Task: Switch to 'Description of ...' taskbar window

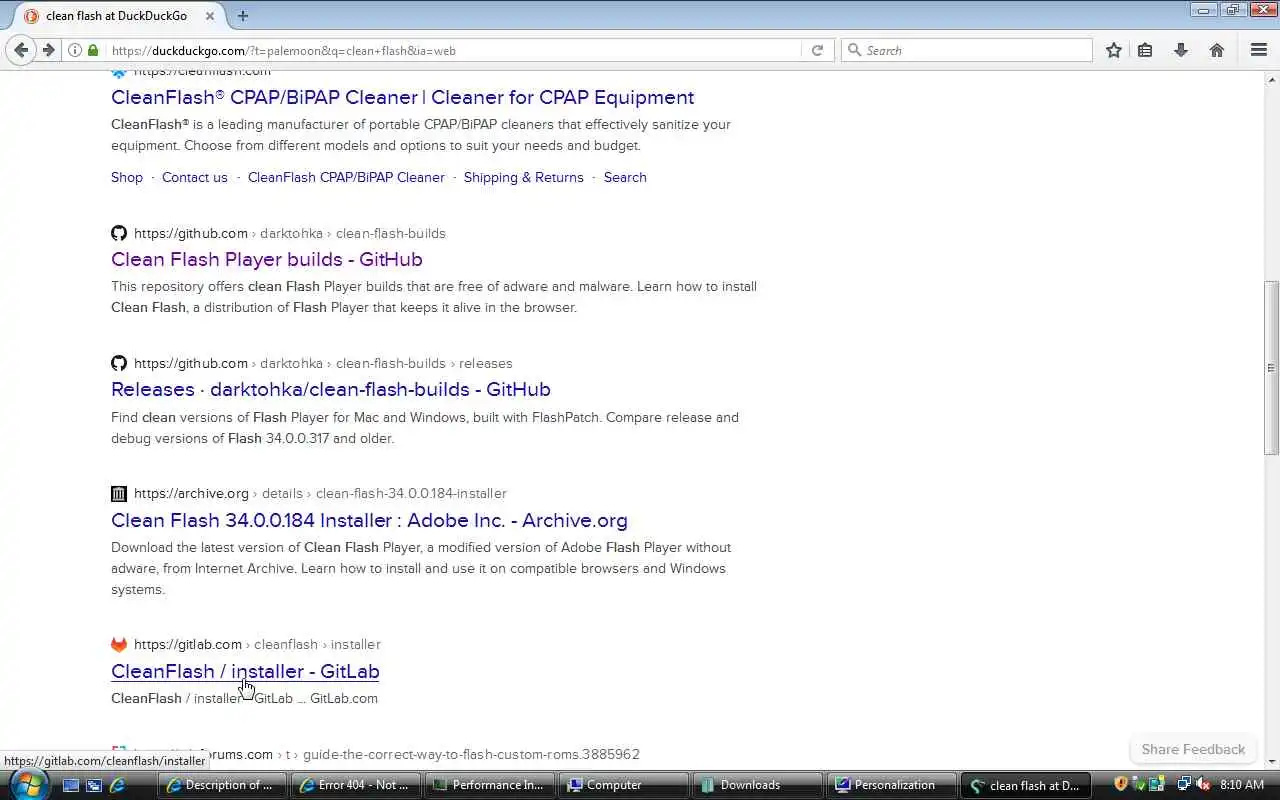Action: point(223,785)
